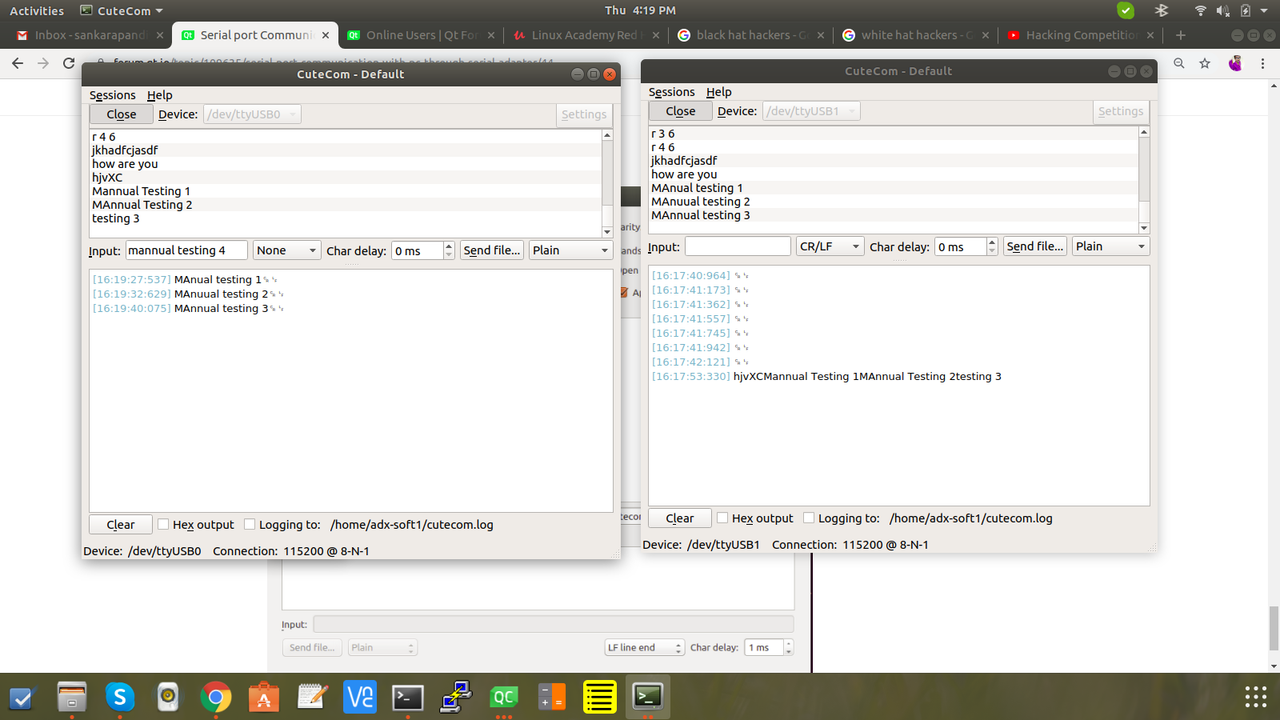Launch VNC Viewer from the dock
Viewport: 1280px width, 720px height.
point(360,696)
